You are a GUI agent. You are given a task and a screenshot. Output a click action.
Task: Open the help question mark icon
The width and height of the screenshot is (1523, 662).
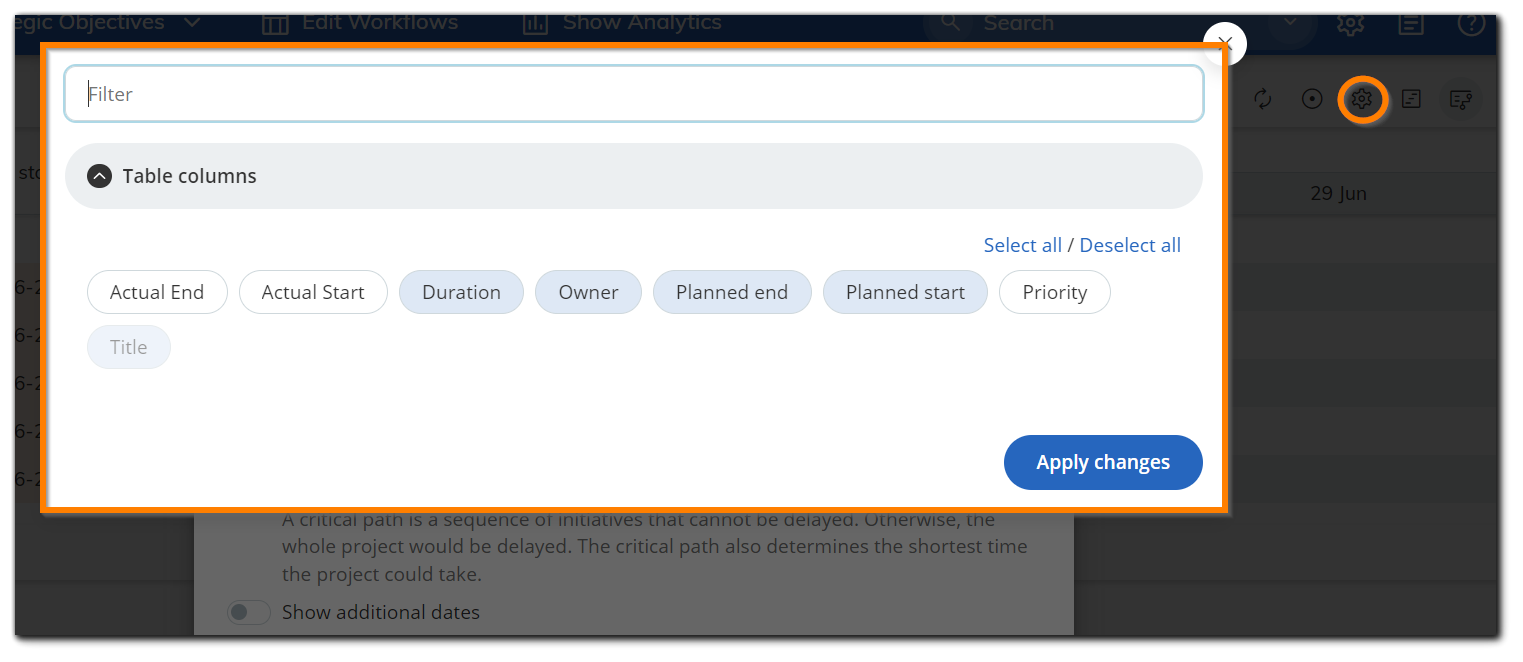pyautogui.click(x=1471, y=23)
